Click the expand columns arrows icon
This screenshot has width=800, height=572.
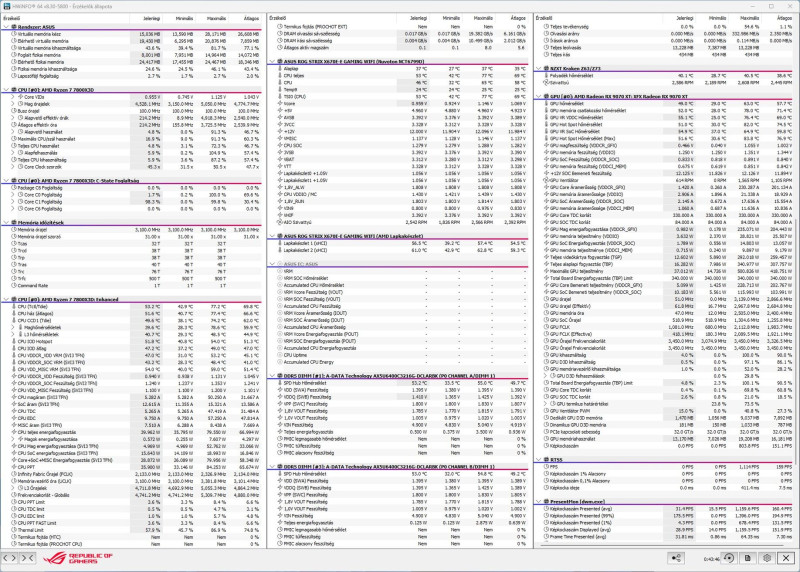[10, 558]
